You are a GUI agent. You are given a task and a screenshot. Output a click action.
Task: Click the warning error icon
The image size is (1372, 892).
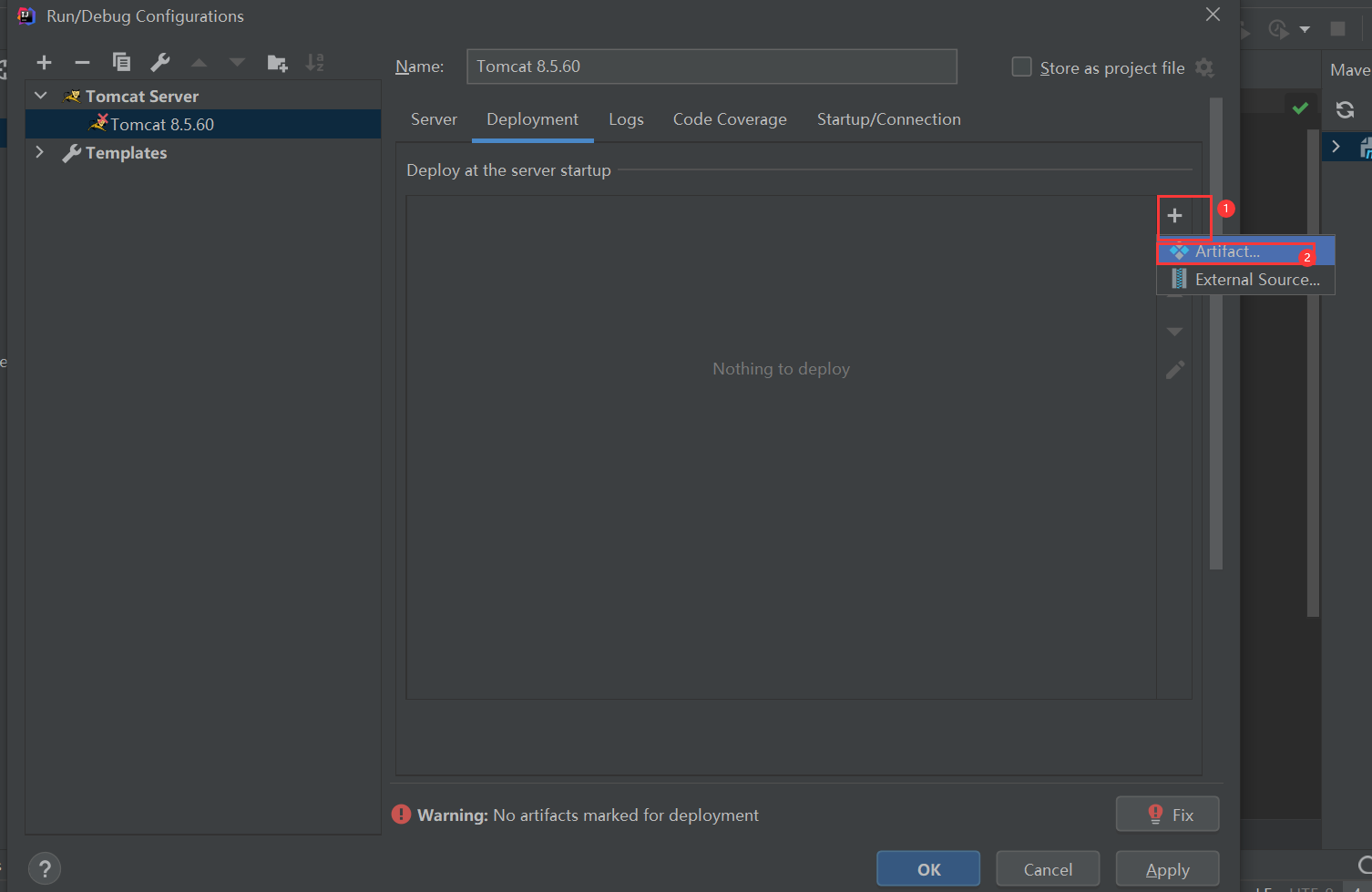coord(402,815)
